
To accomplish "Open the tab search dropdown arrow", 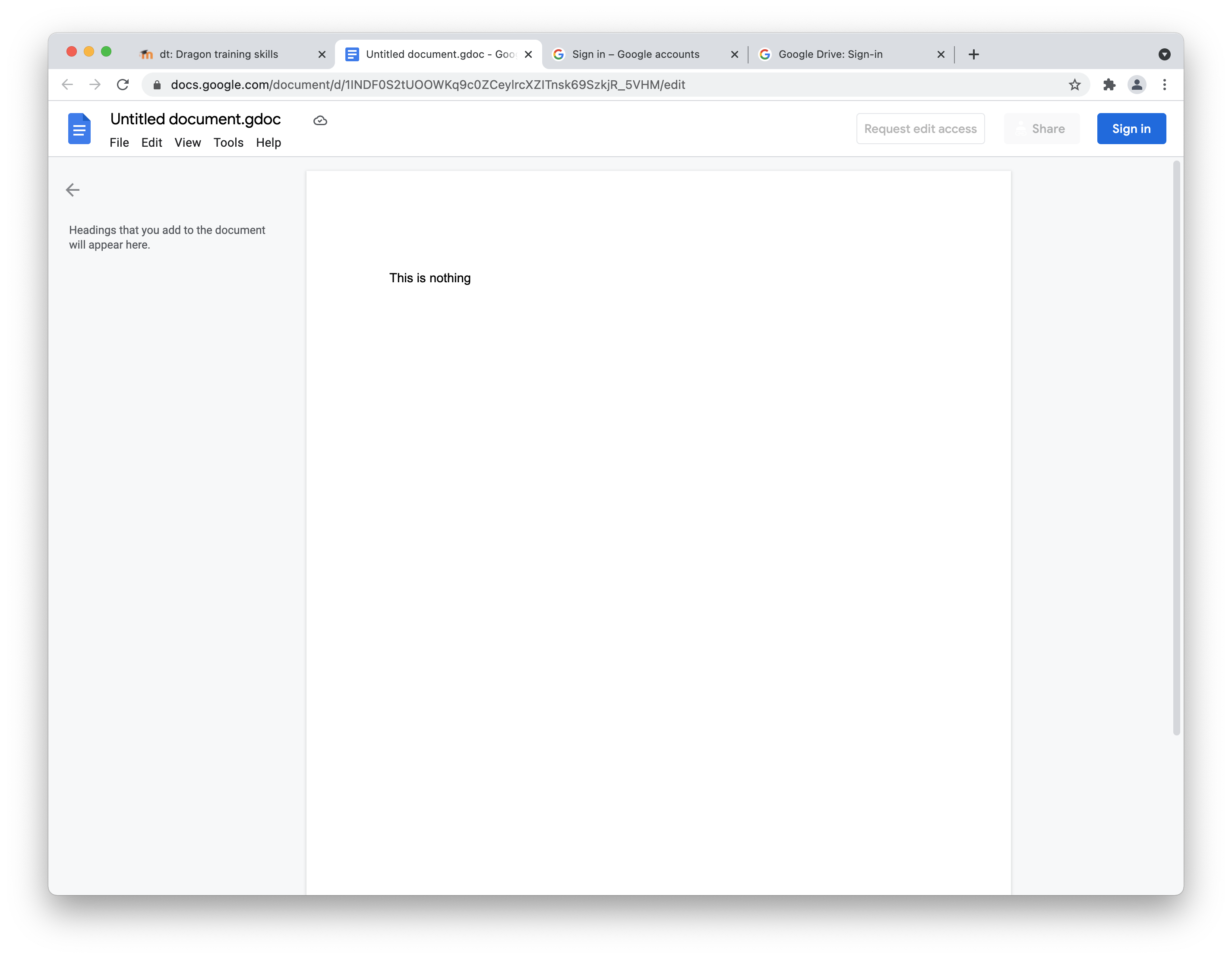I will [1164, 54].
